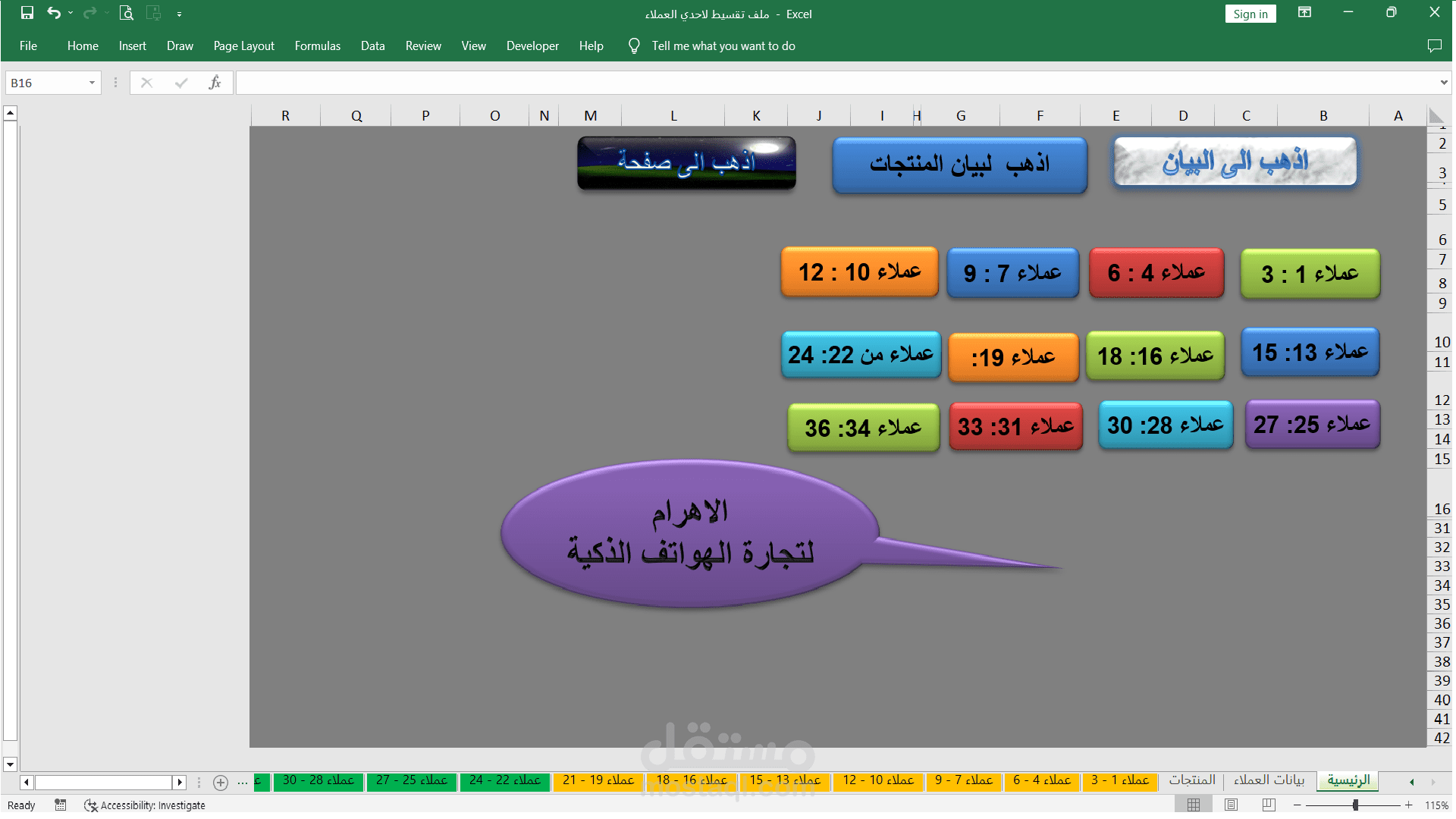Screen dimensions: 1456x819
Task: Open the Insert ribbon tab
Action: click(132, 46)
